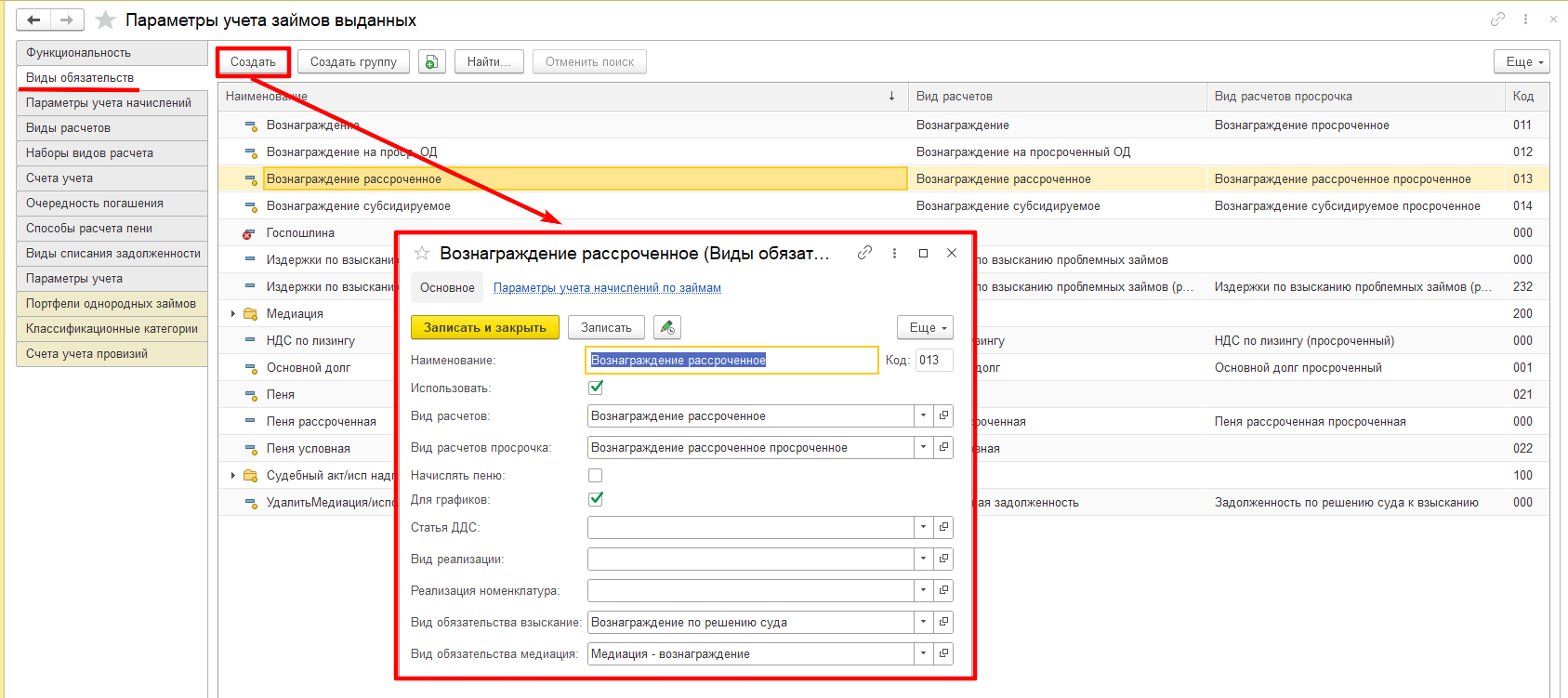Follow Параметры учета начислений по займам link

tap(607, 288)
